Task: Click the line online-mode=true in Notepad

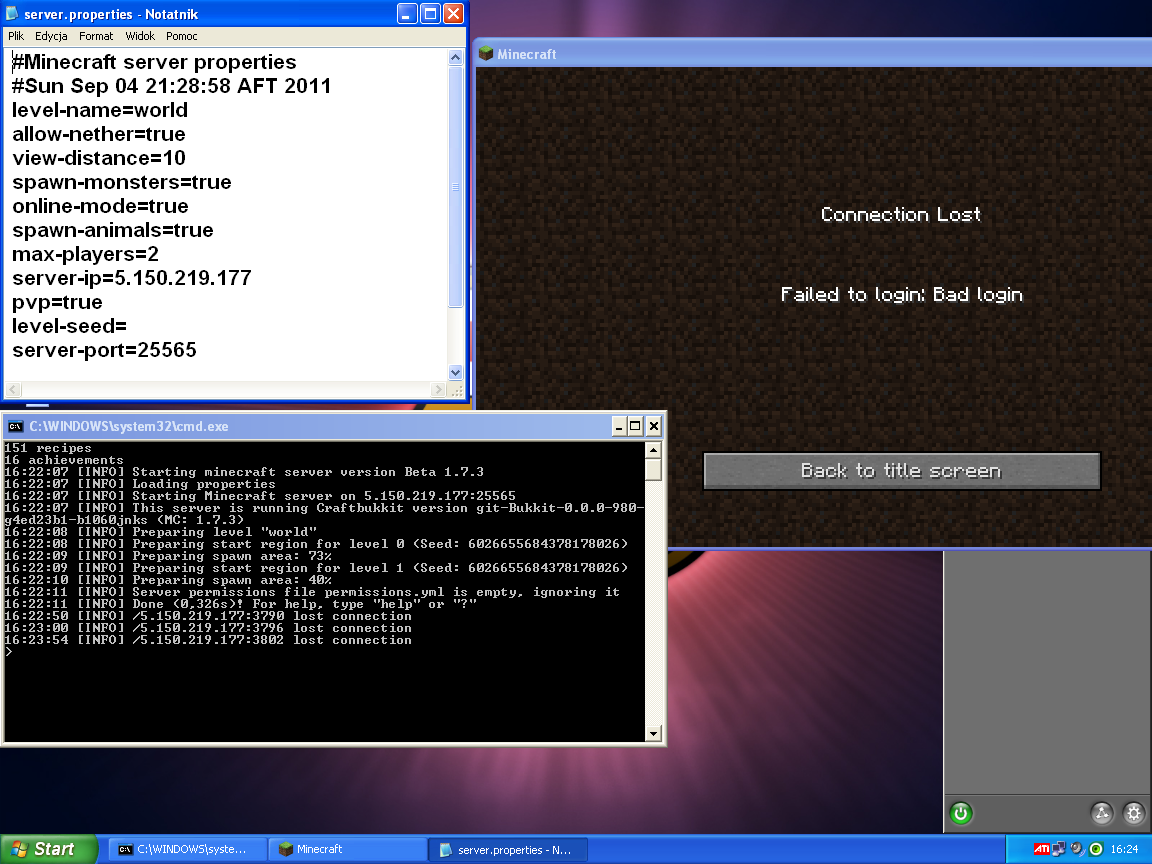Action: coord(100,206)
